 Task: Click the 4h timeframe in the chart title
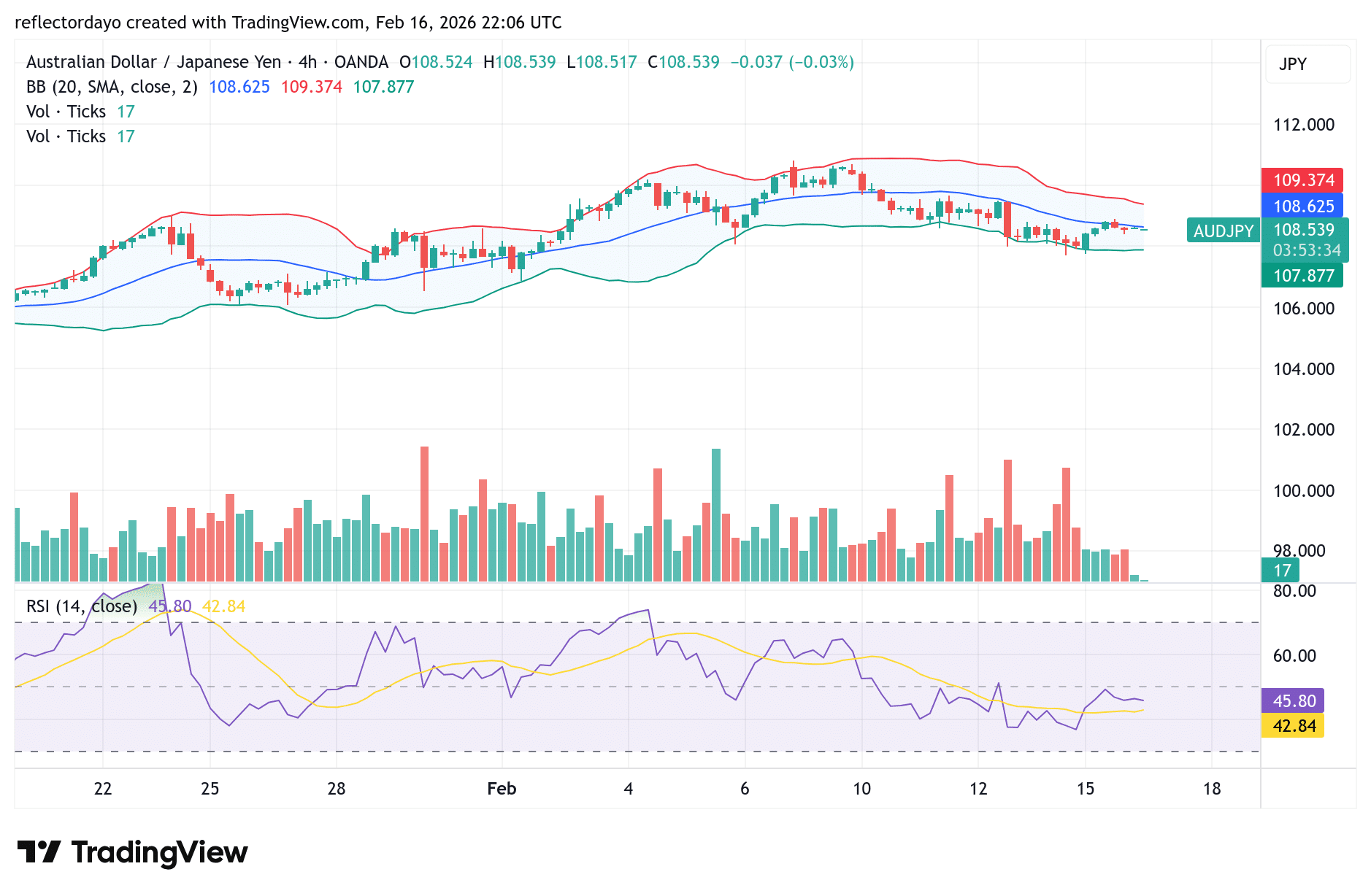coord(307,62)
